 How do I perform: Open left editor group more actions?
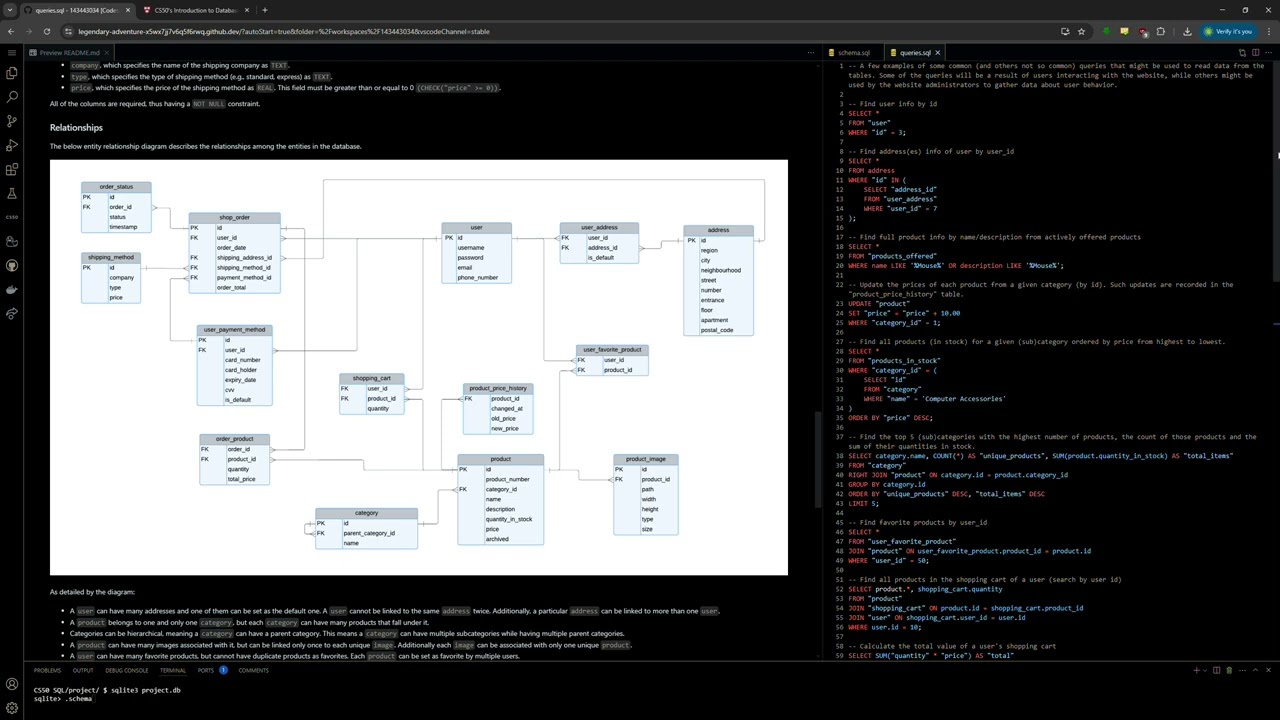(812, 52)
